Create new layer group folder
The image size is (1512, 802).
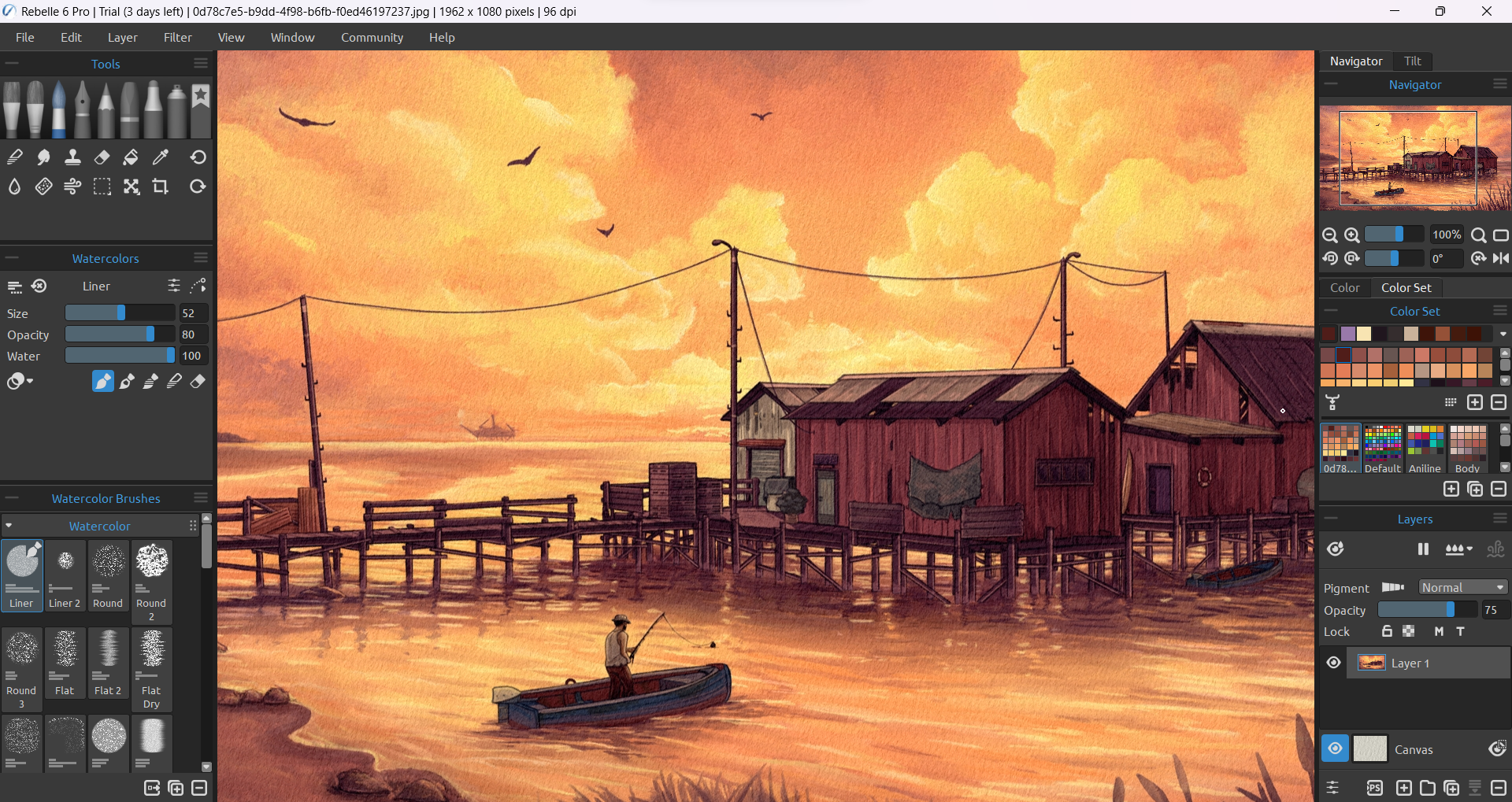coord(1427,788)
